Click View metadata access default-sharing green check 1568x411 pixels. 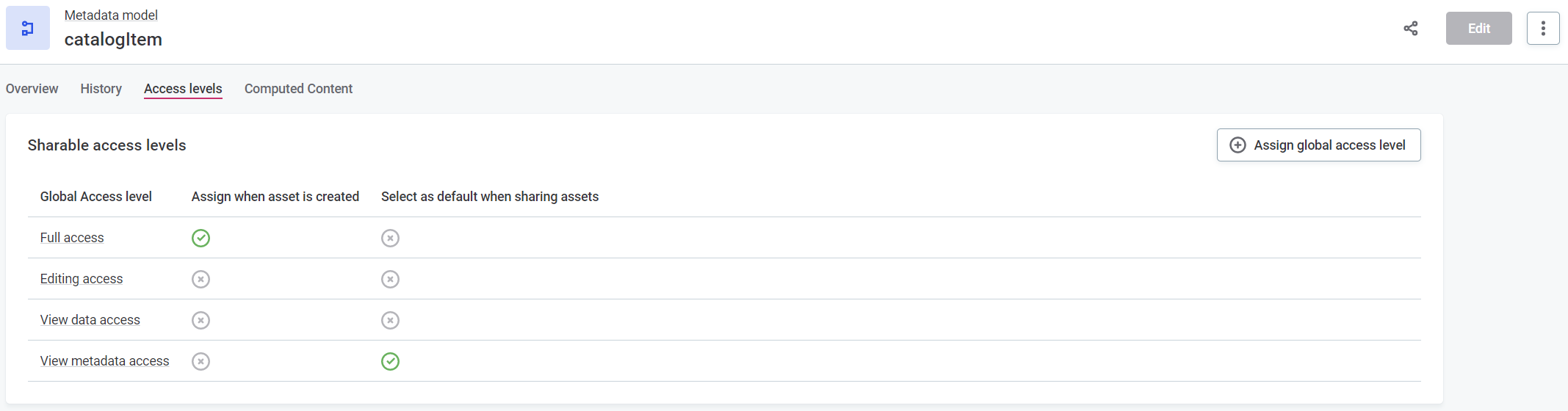click(x=390, y=361)
